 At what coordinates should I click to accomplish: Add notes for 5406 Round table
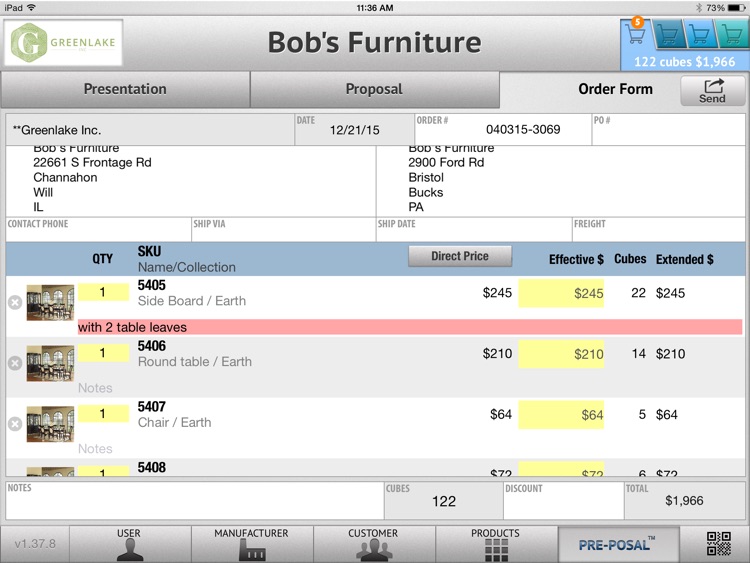coord(410,388)
